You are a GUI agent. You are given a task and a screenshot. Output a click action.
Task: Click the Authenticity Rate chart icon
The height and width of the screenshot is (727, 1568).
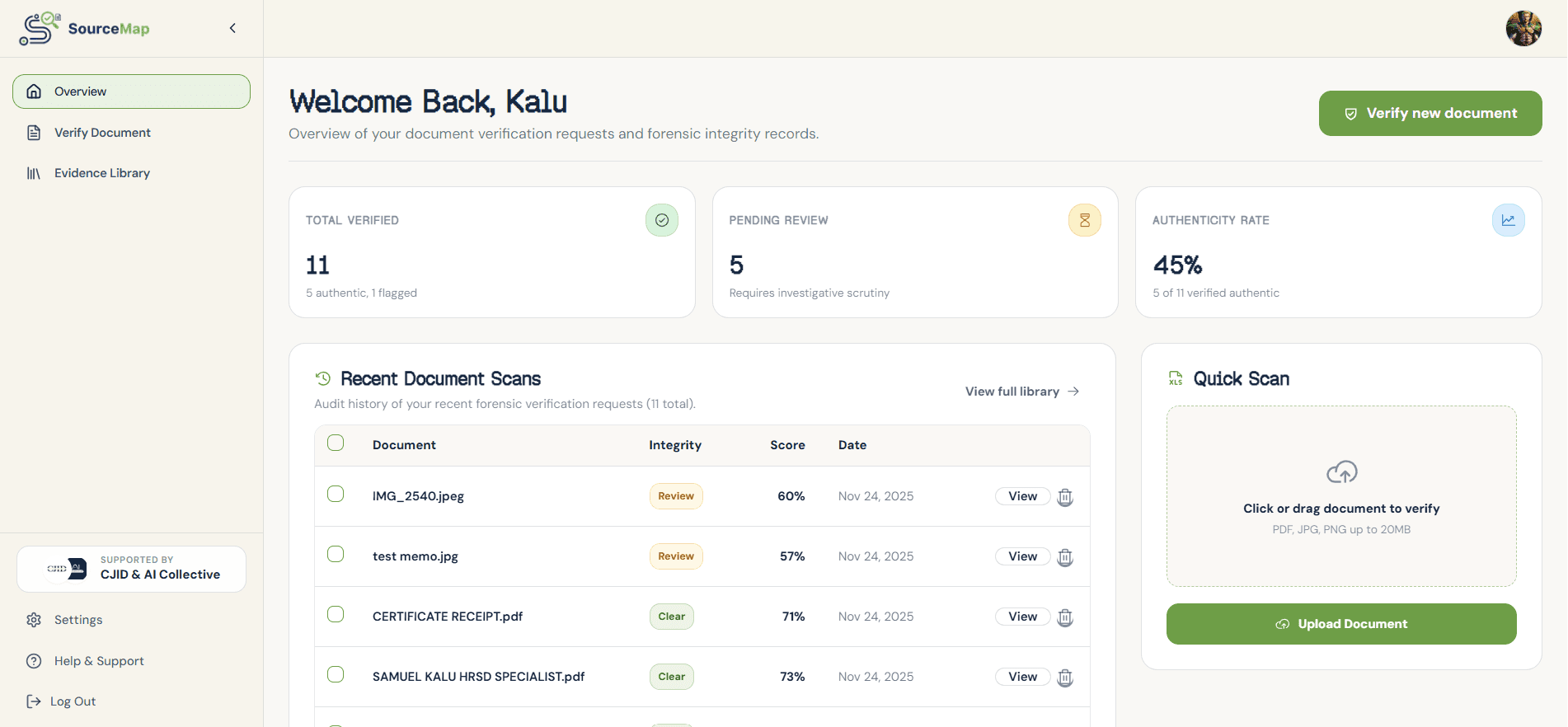[1509, 220]
